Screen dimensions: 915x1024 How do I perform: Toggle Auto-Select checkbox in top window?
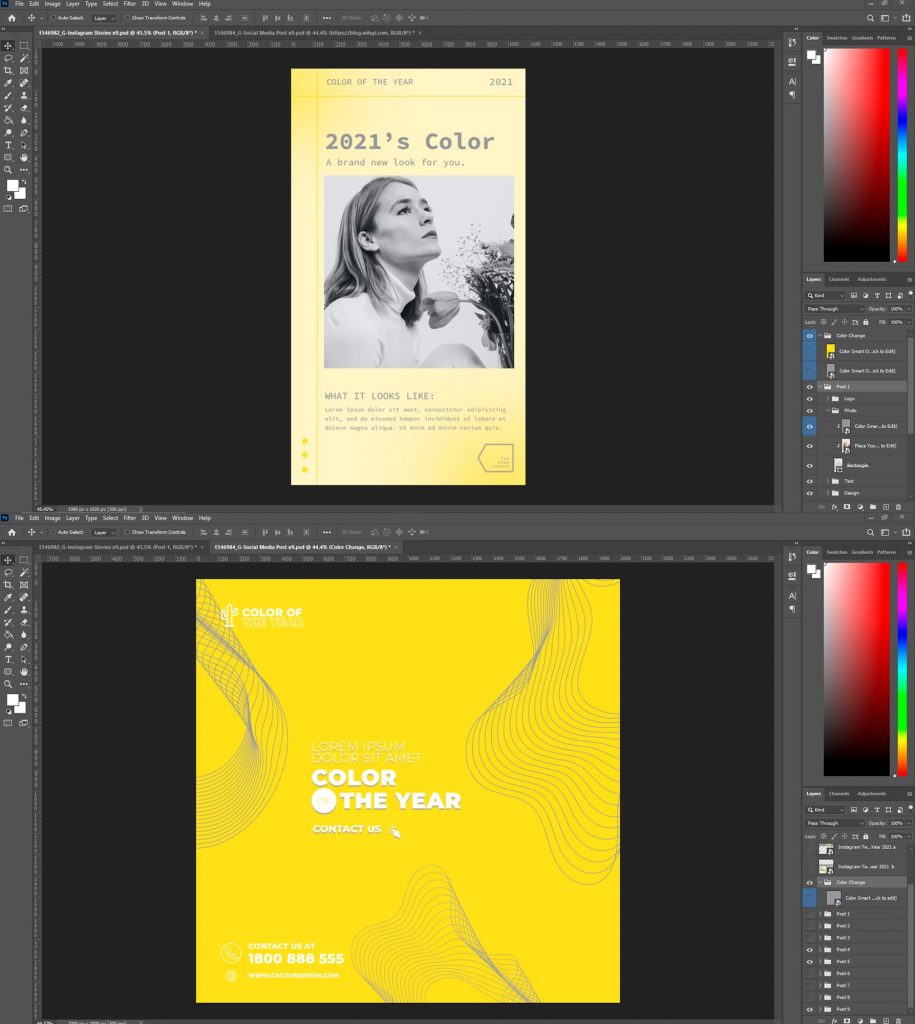(x=54, y=18)
